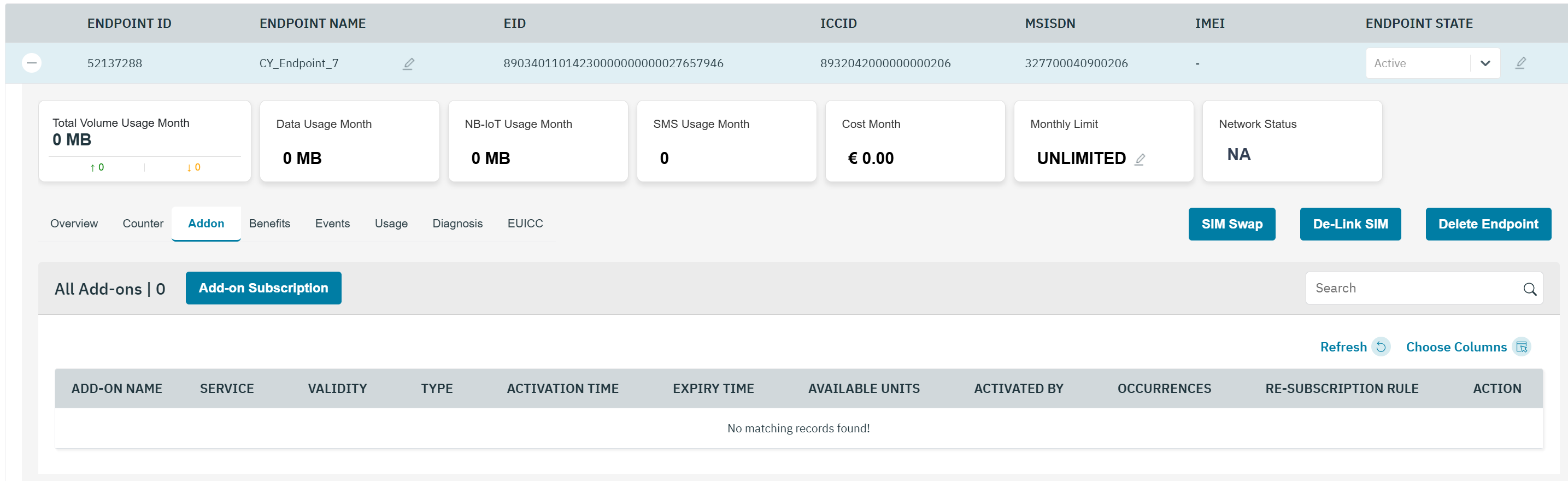Image resolution: width=1568 pixels, height=481 pixels.
Task: Click the Delete Endpoint button
Action: [1488, 224]
